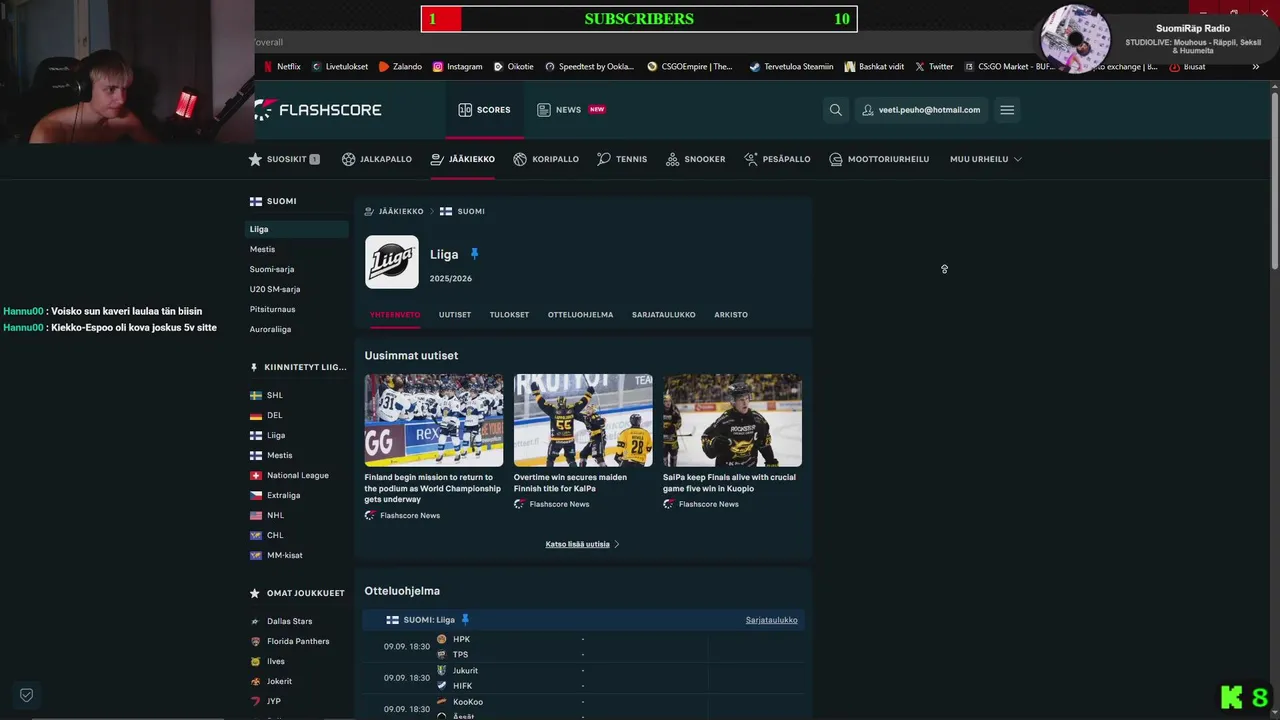Open the Otteluohjelma tab
Screen dimensions: 1280x720
click(580, 315)
